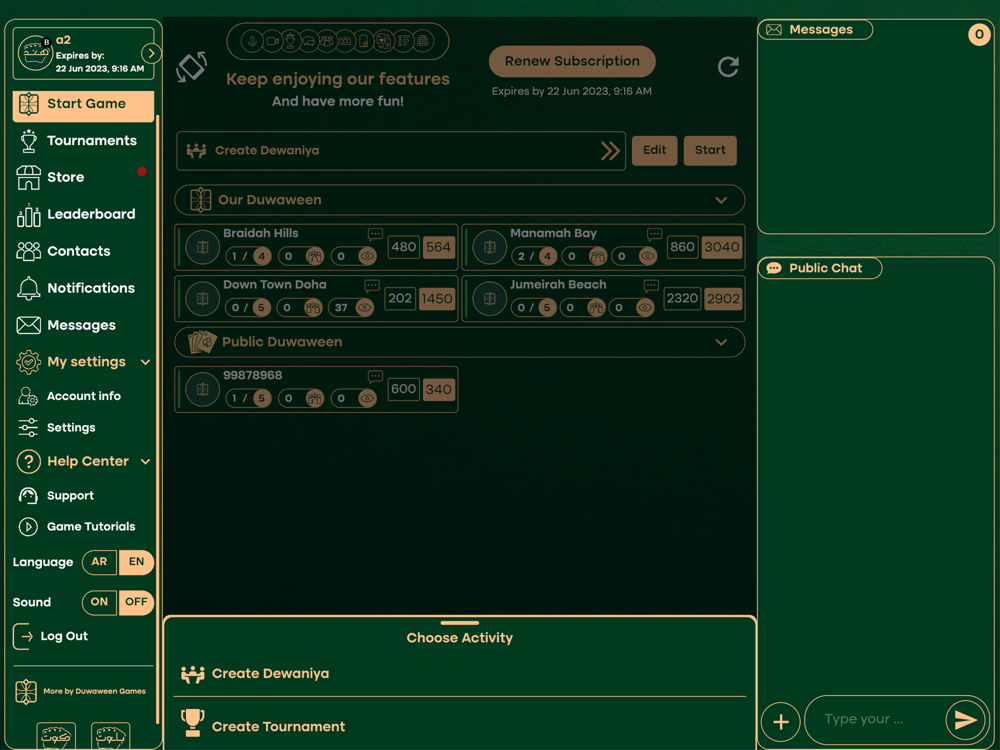Switch language to AR
Image resolution: width=1000 pixels, height=750 pixels.
99,562
